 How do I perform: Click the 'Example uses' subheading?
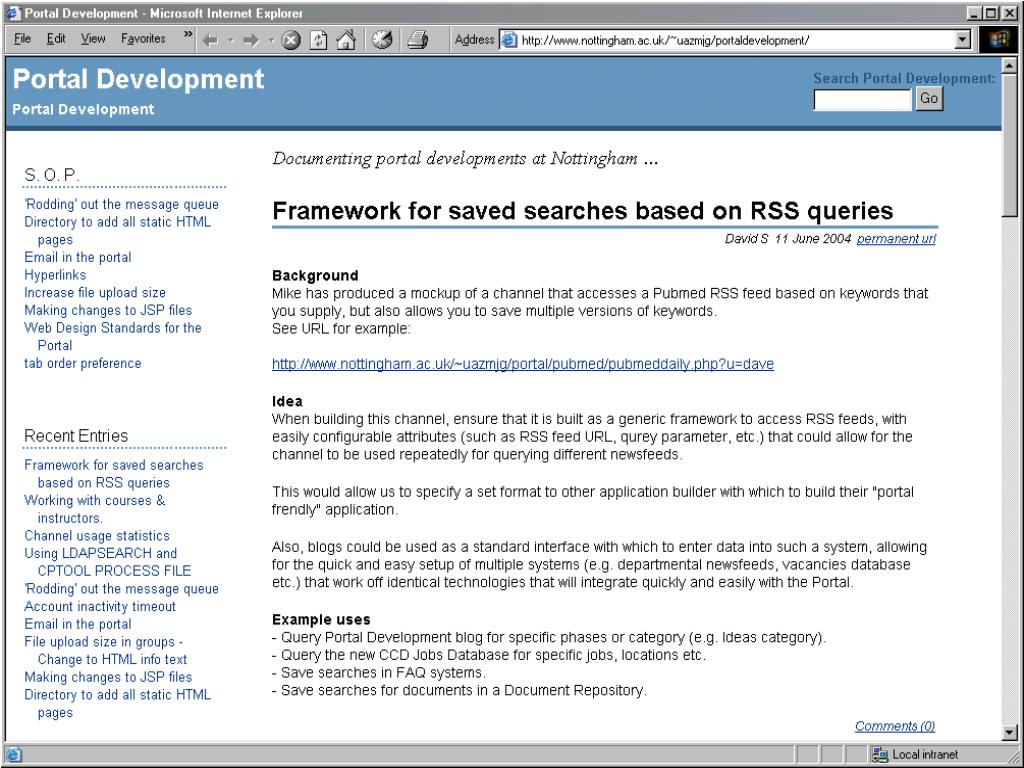click(x=321, y=619)
